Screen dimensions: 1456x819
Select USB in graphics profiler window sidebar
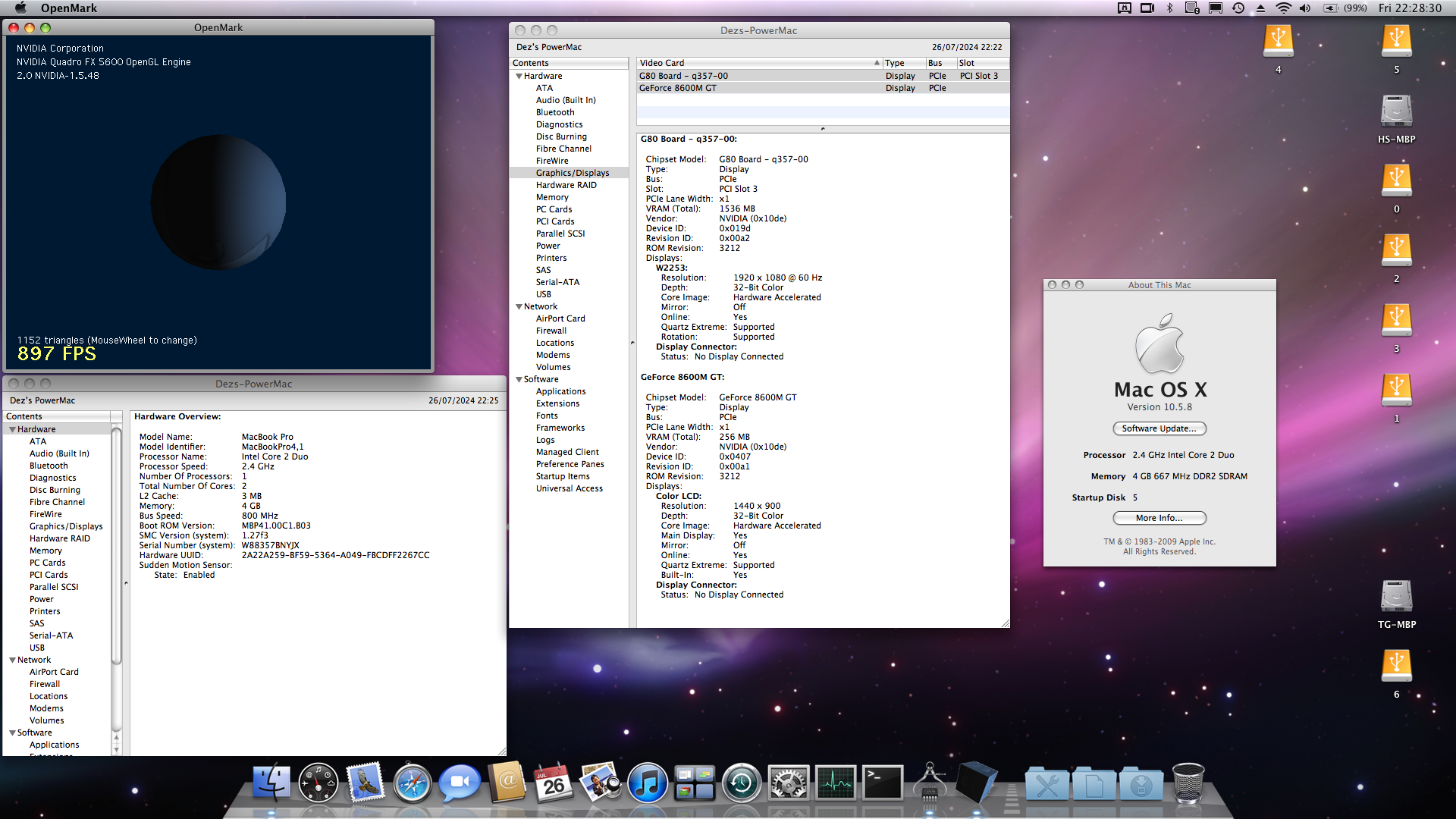(x=544, y=294)
